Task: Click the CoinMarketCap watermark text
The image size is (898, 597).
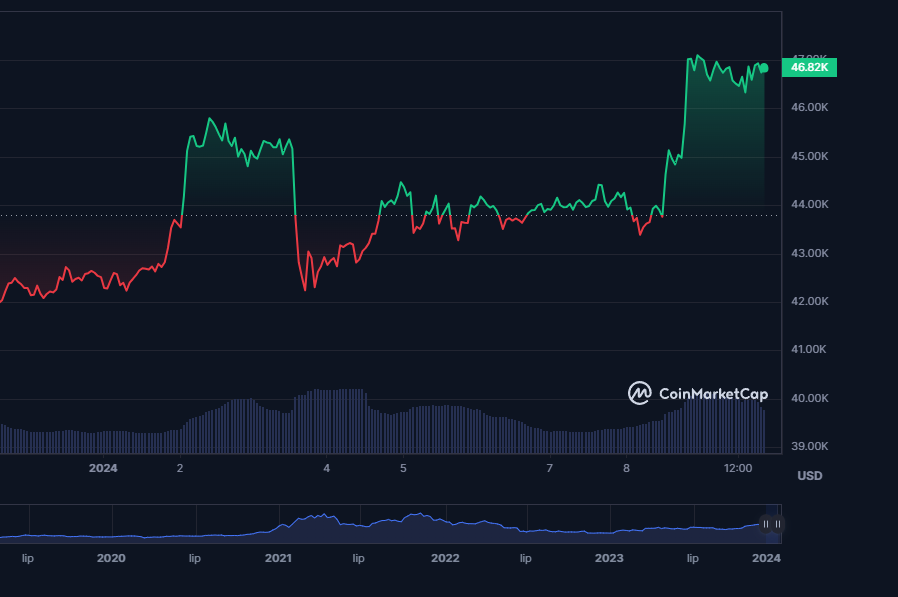Action: point(711,393)
